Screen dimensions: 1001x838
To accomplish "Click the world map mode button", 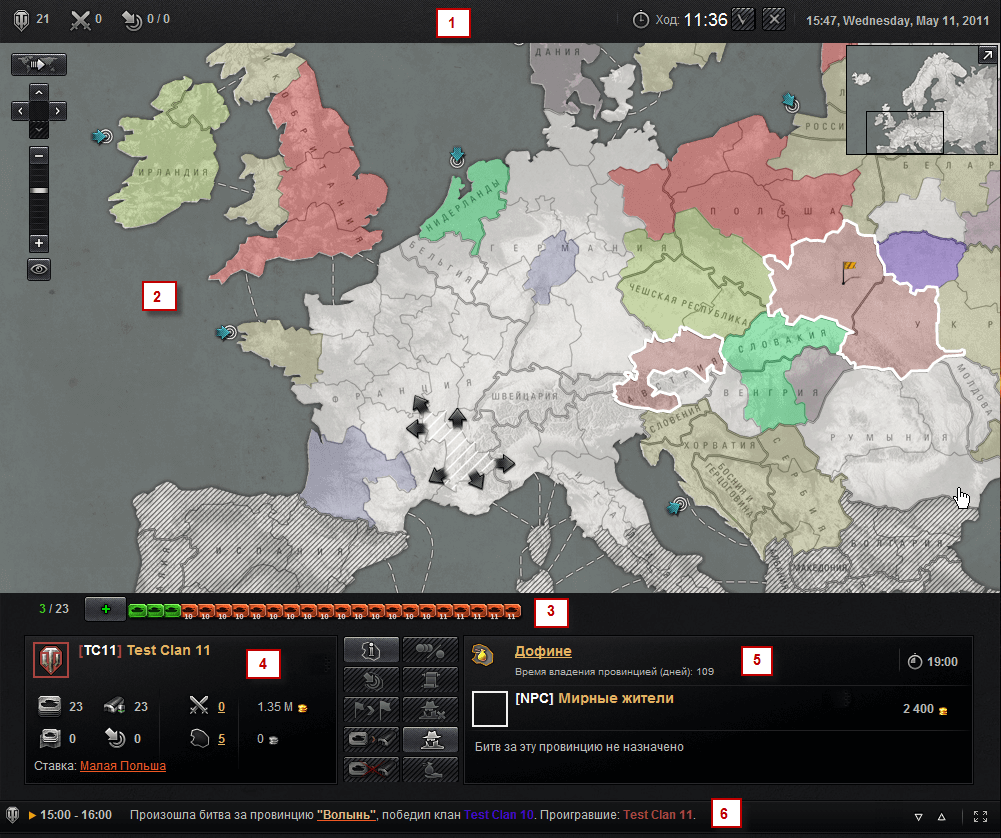I will pyautogui.click(x=39, y=64).
